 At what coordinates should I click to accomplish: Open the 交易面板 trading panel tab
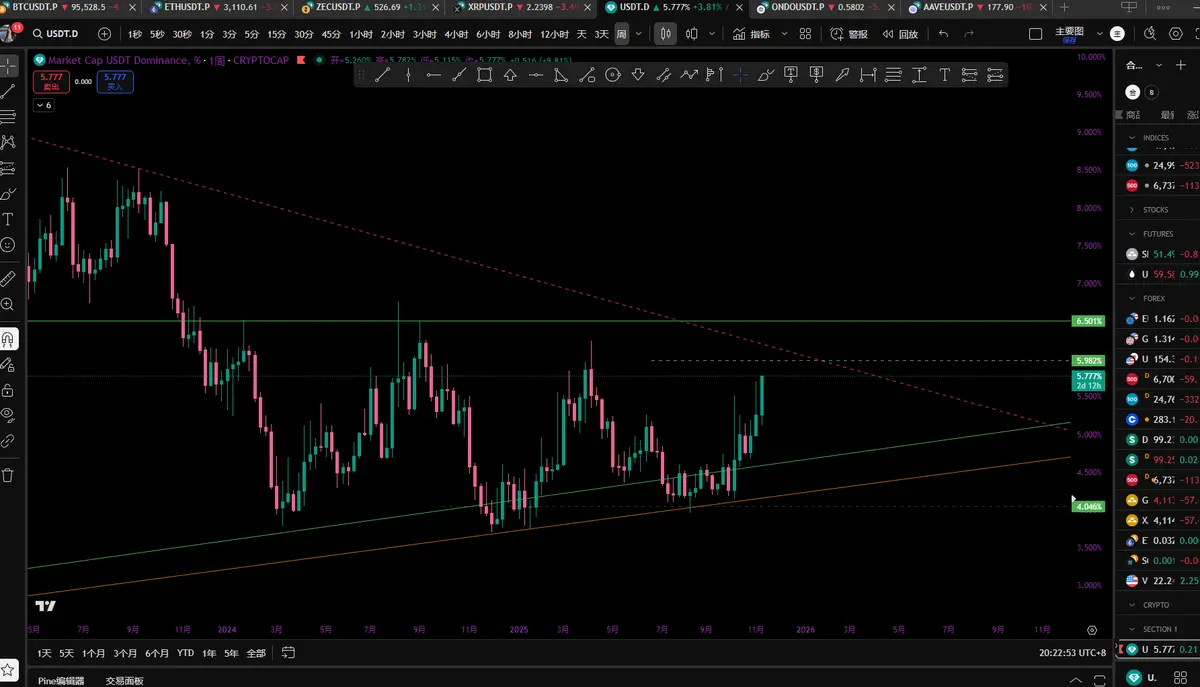coord(125,680)
